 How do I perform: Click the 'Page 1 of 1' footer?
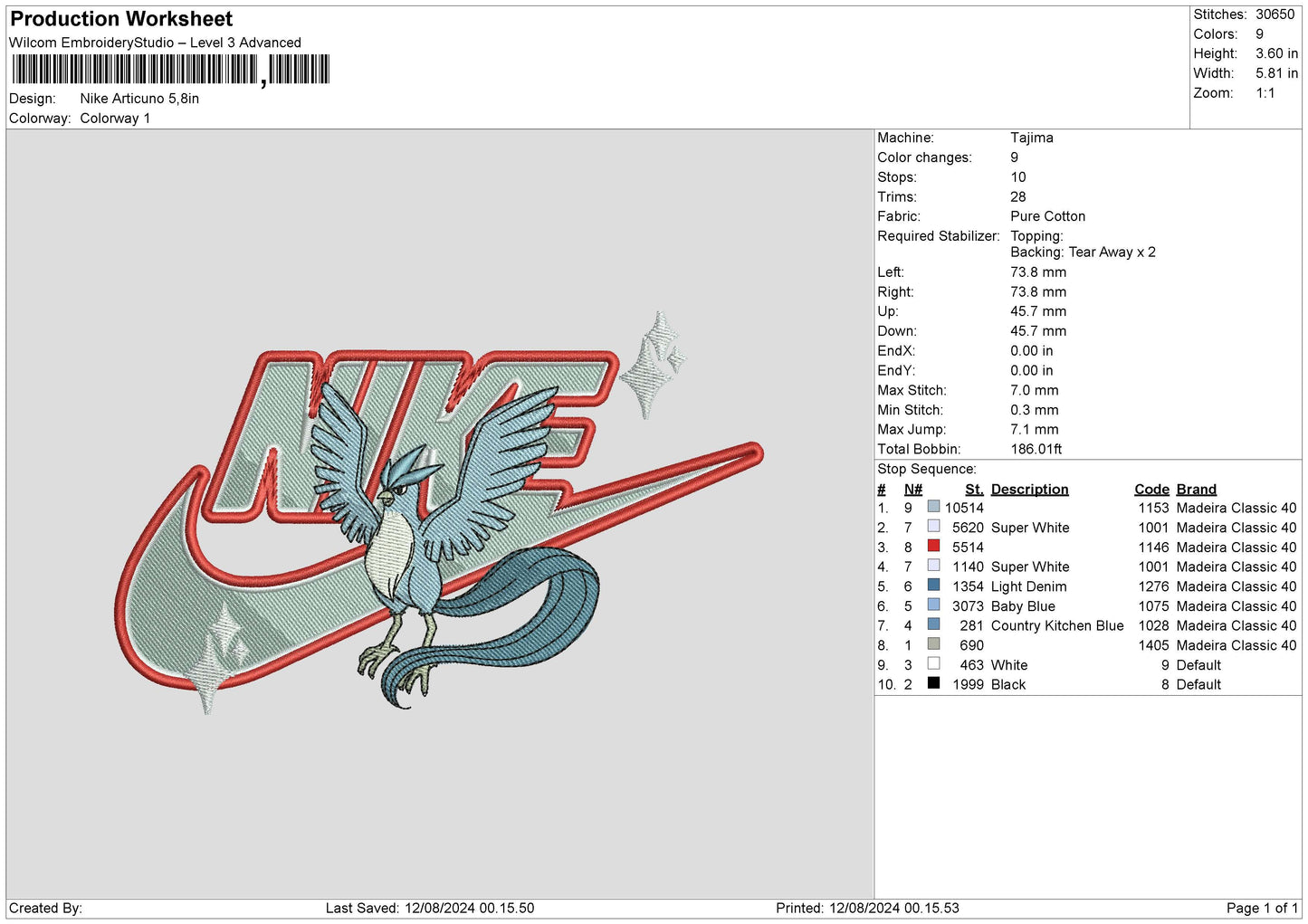[x=1262, y=908]
